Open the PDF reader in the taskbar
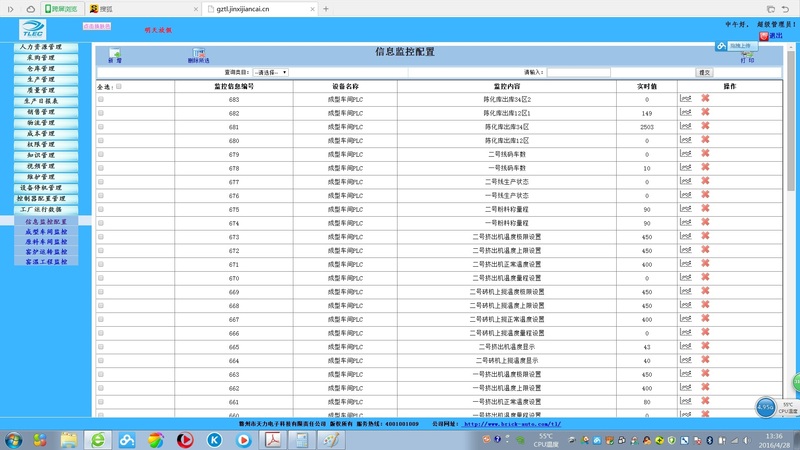 point(272,439)
